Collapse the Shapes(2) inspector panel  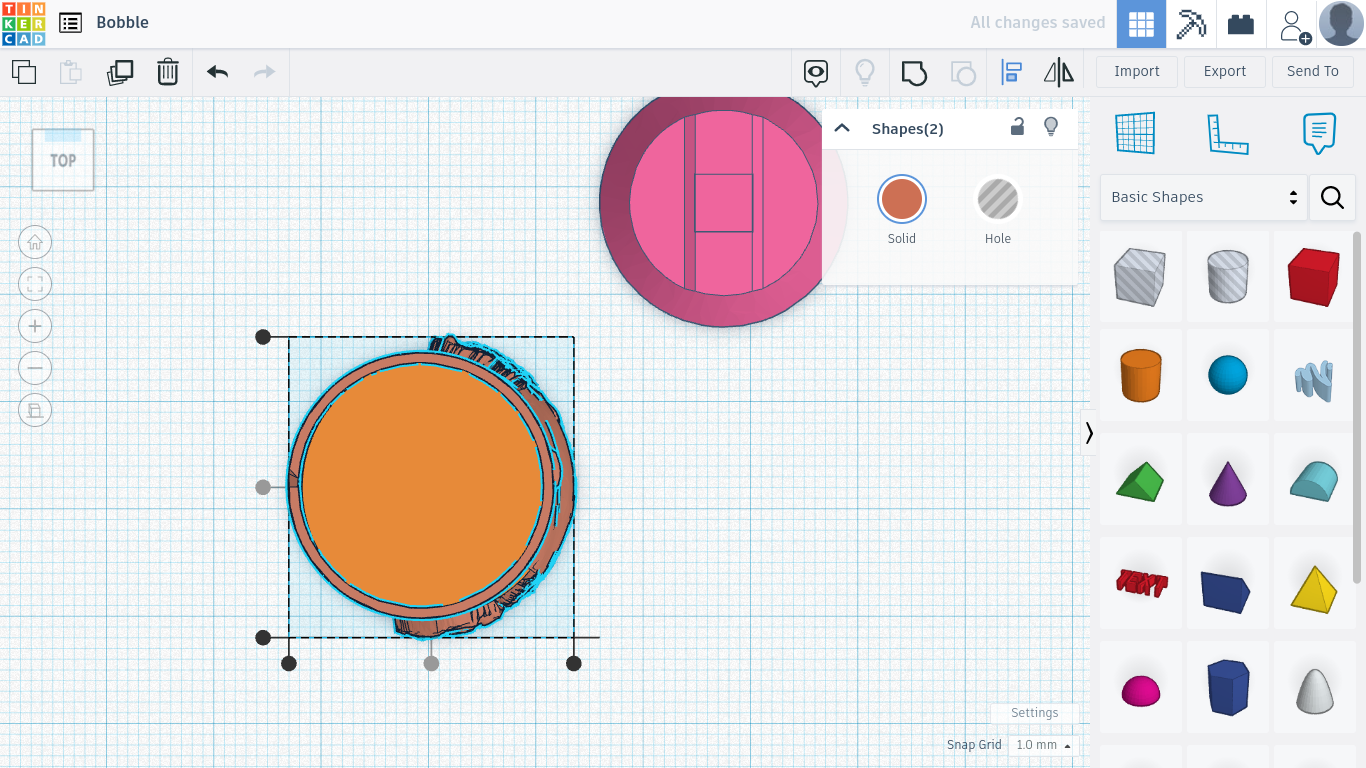click(842, 128)
